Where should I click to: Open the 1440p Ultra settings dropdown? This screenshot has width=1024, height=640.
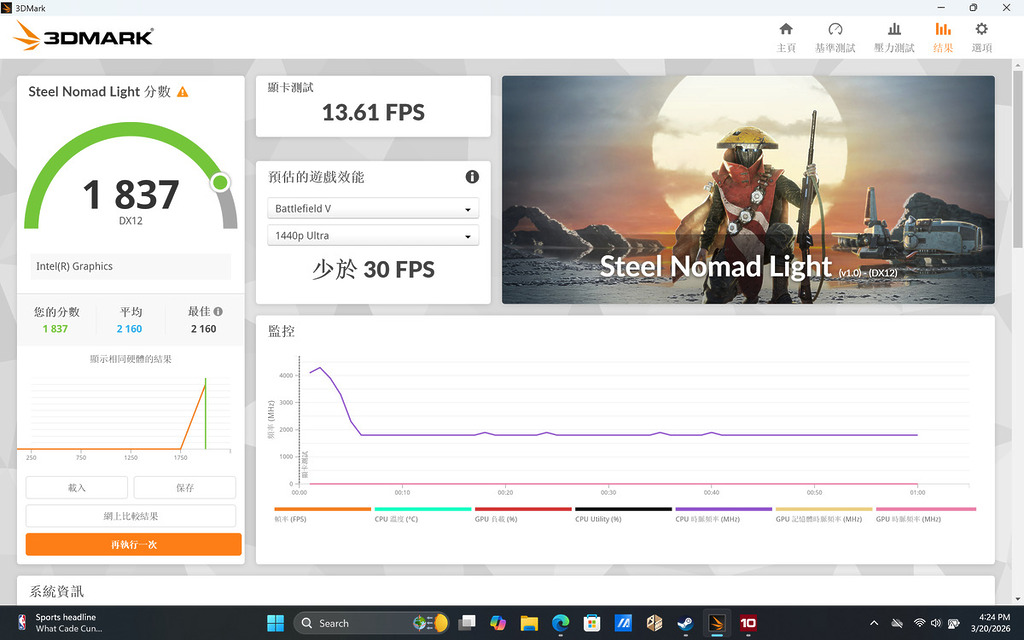click(372, 237)
